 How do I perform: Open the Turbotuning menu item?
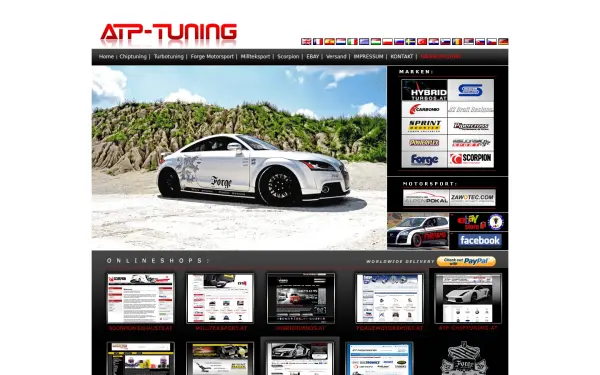point(168,57)
